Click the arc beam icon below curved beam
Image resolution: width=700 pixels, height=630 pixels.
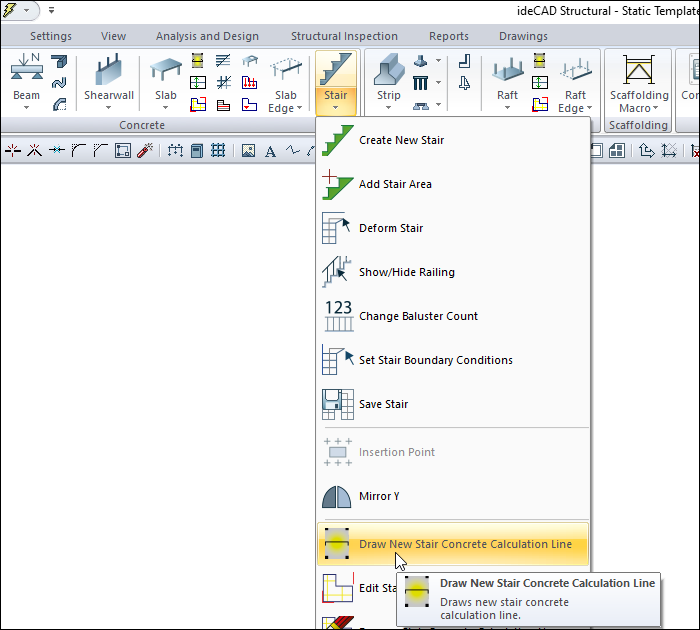[x=59, y=105]
